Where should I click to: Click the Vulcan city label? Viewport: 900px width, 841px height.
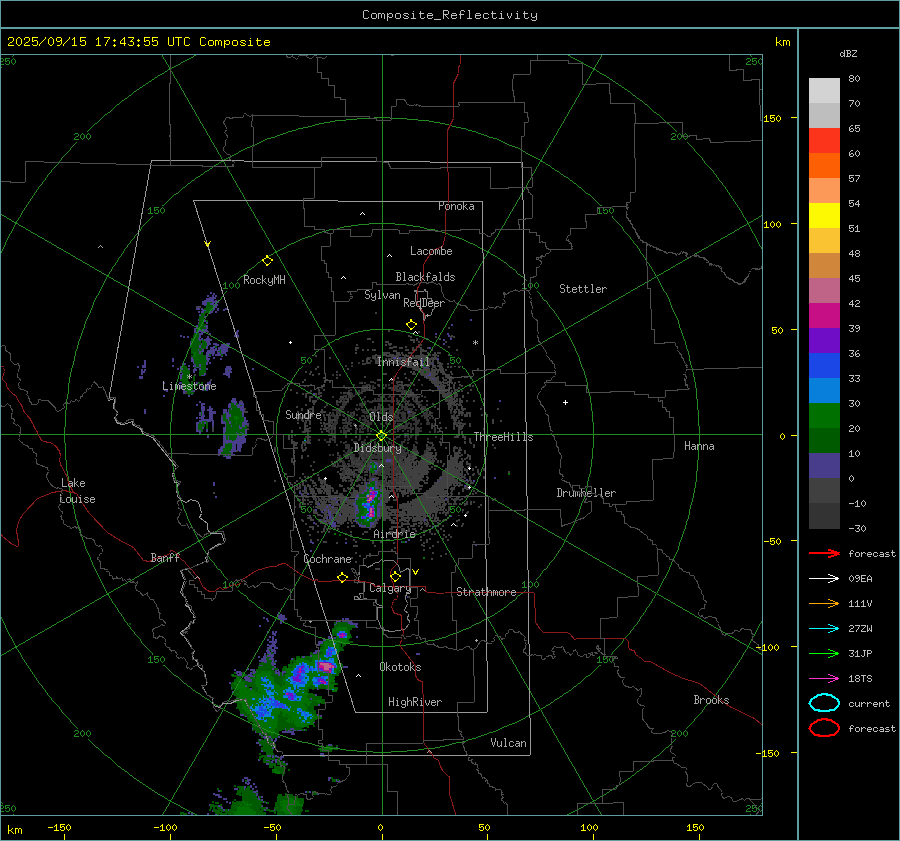pyautogui.click(x=508, y=743)
